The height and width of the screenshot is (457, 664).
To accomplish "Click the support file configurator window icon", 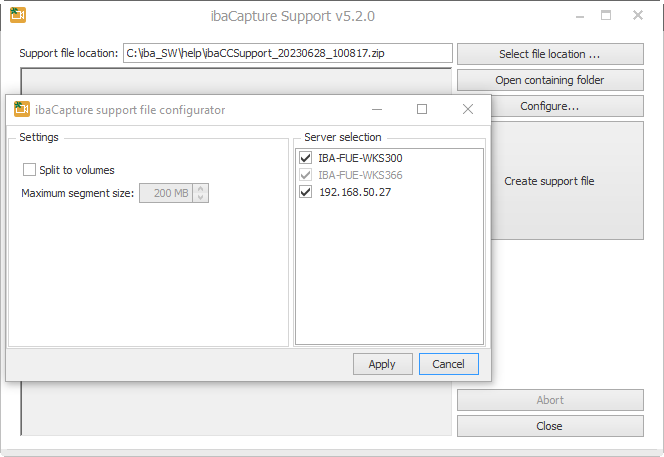I will point(22,109).
